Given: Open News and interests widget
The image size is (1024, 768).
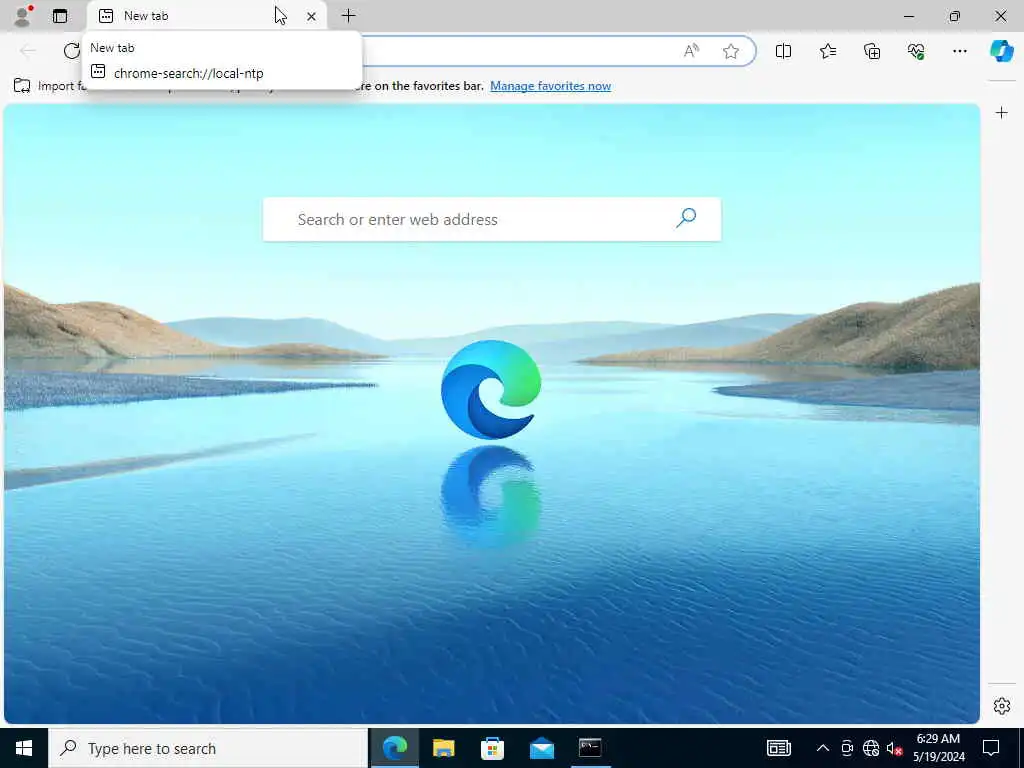Looking at the screenshot, I should [x=778, y=748].
